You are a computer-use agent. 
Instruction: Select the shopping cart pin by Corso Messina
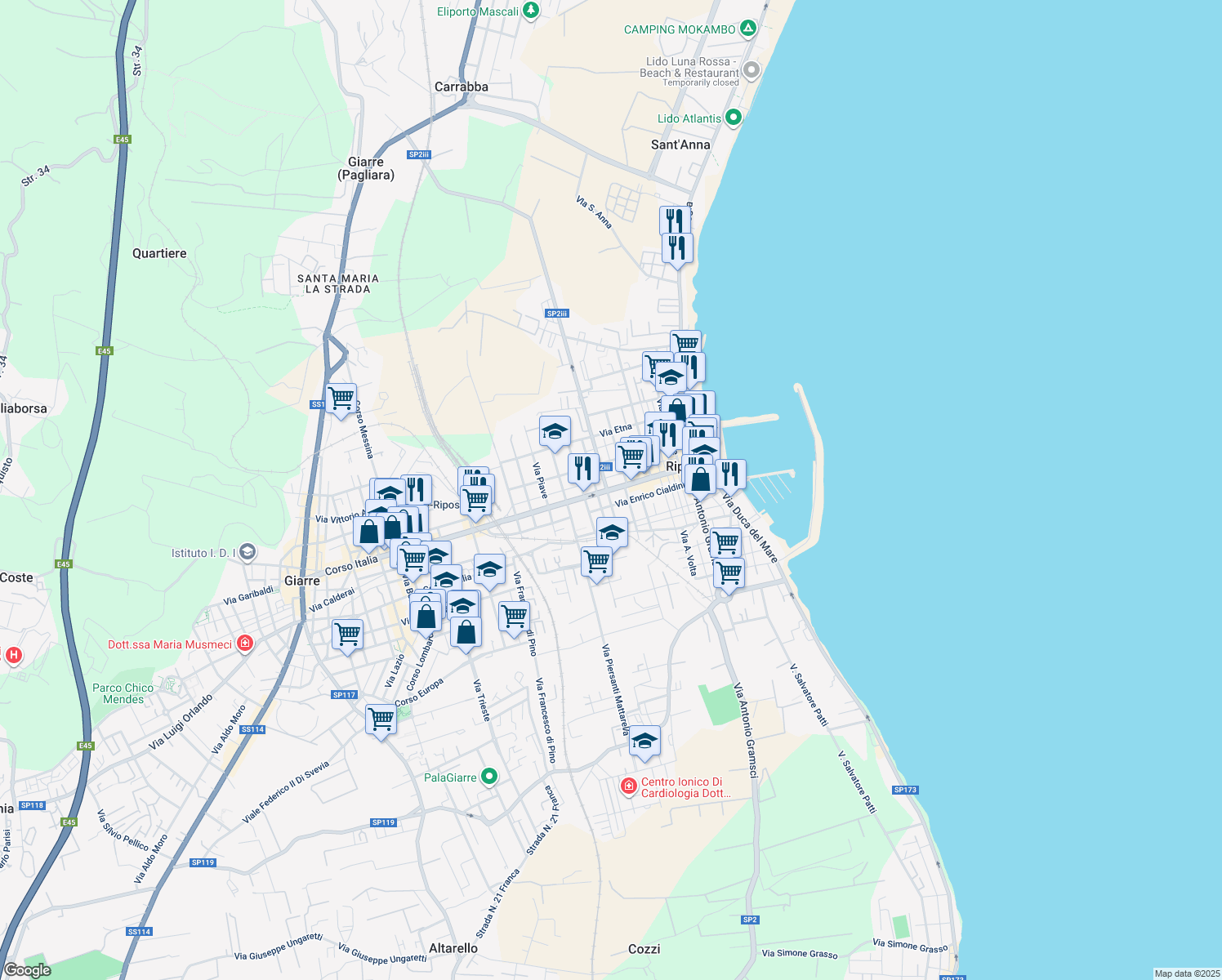click(x=341, y=399)
